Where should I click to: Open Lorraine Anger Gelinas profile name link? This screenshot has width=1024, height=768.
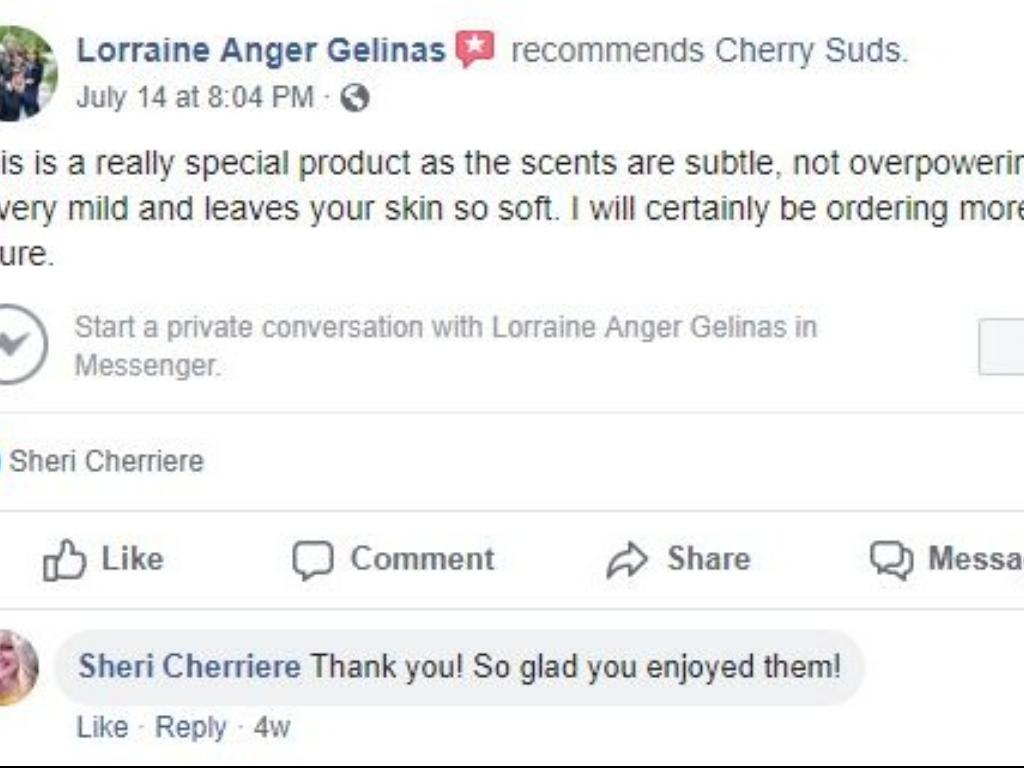coord(261,50)
